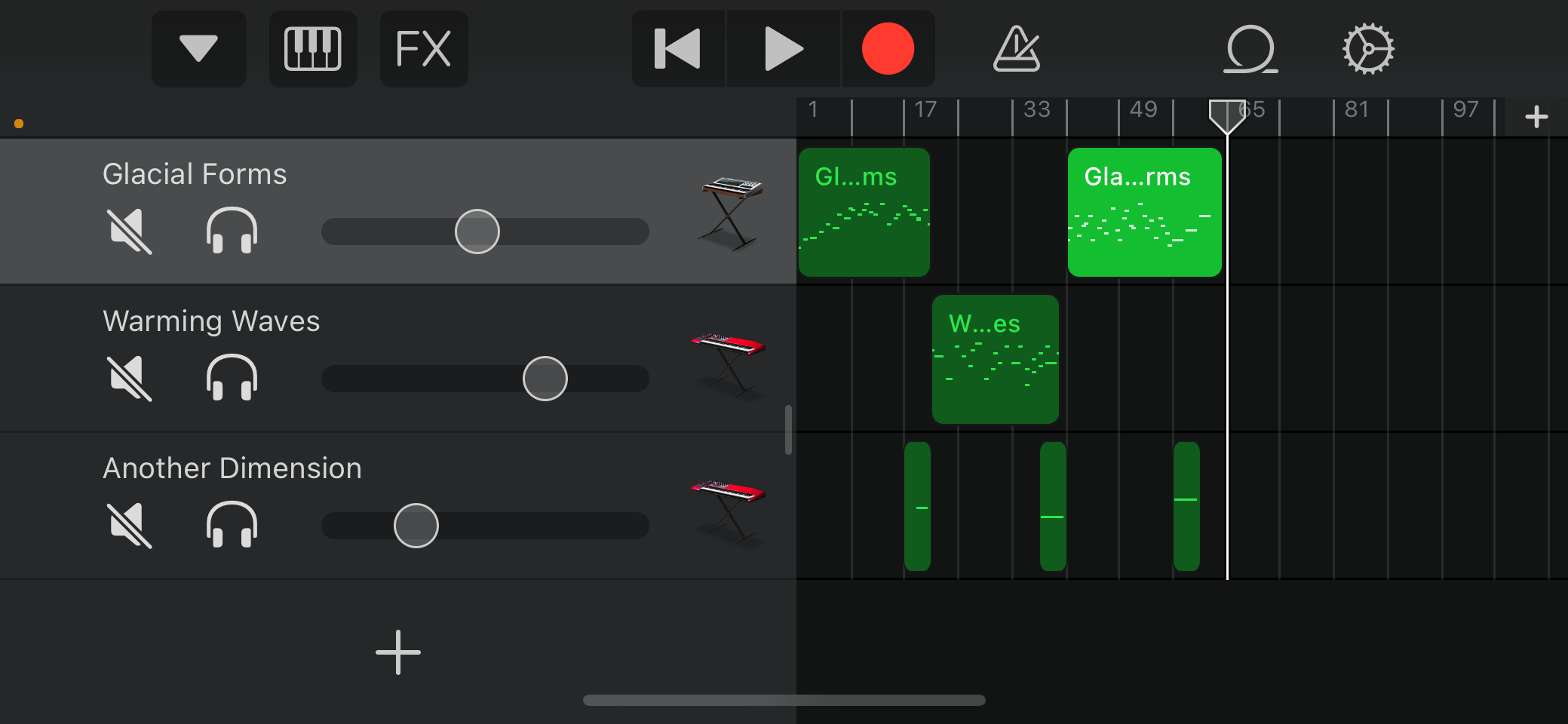
Task: Solo the Another Dimension track
Action: (232, 525)
